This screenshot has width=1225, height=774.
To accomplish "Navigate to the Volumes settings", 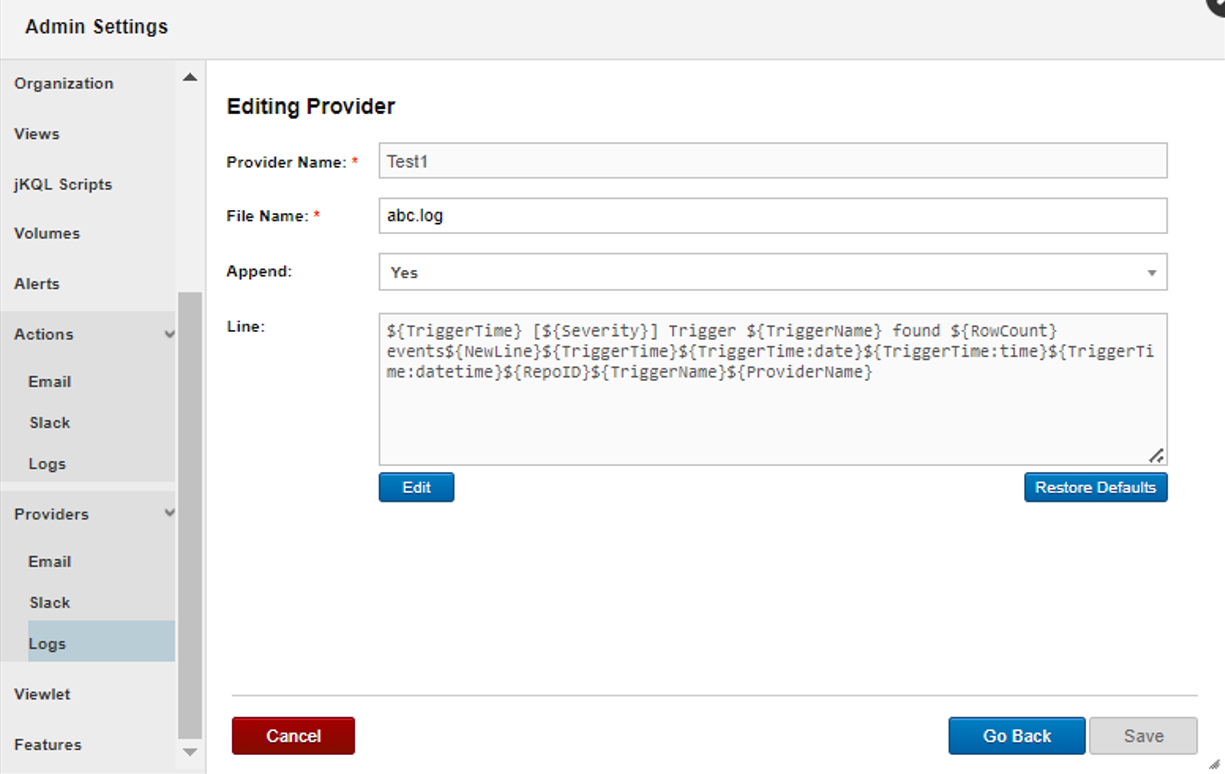I will tap(47, 233).
